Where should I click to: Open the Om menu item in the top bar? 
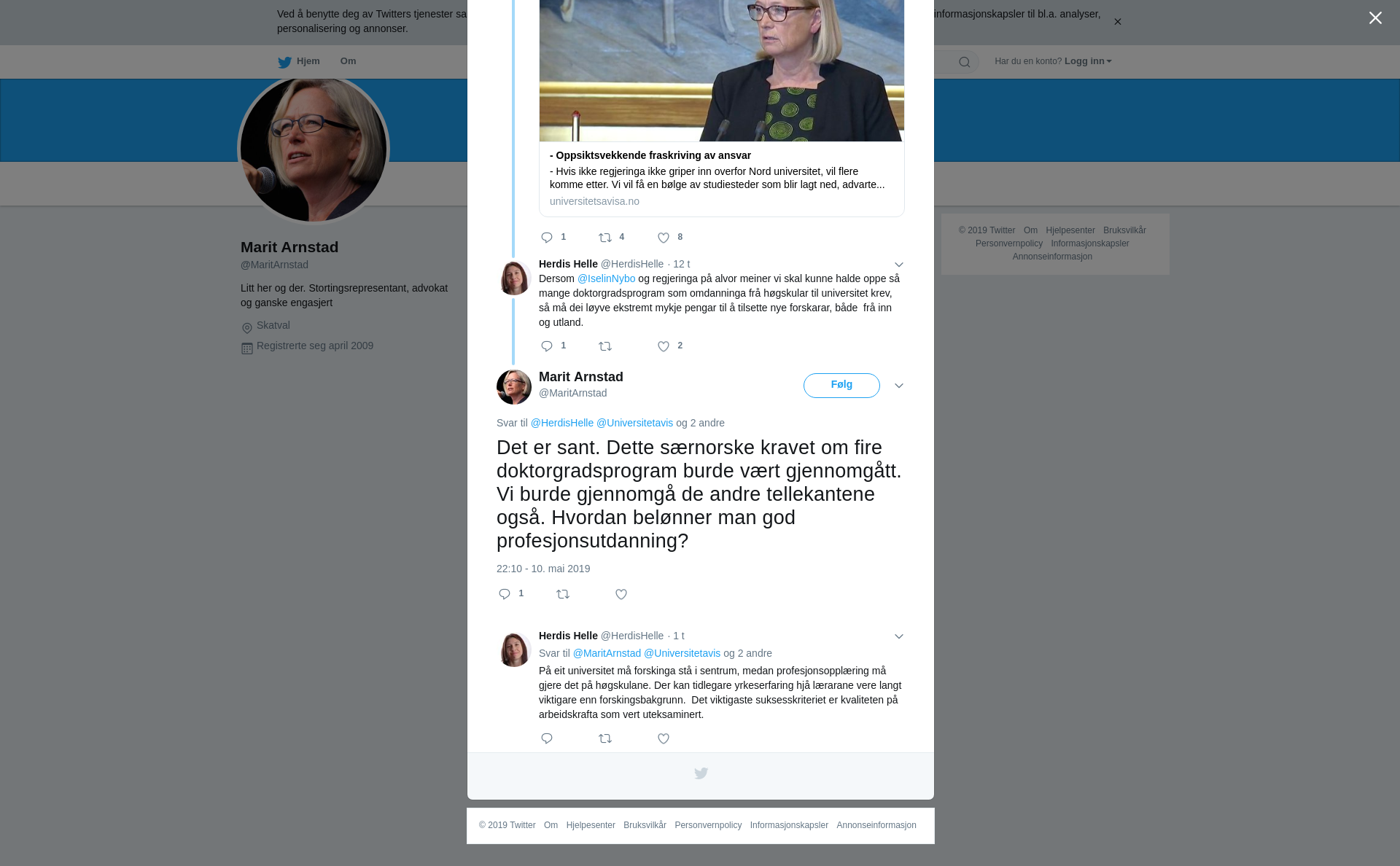coord(348,61)
